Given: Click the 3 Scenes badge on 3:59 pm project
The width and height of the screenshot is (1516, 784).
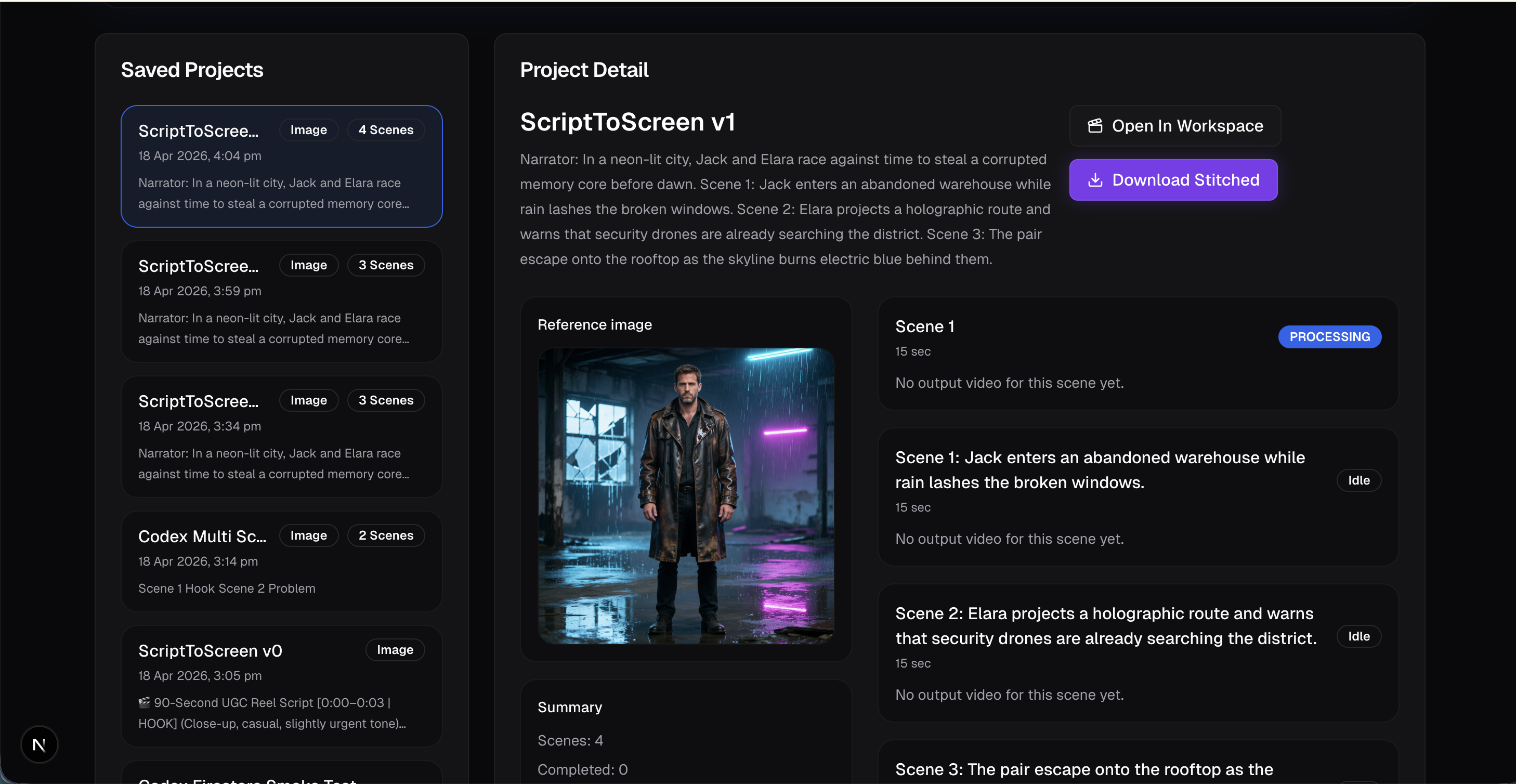Looking at the screenshot, I should [x=386, y=266].
